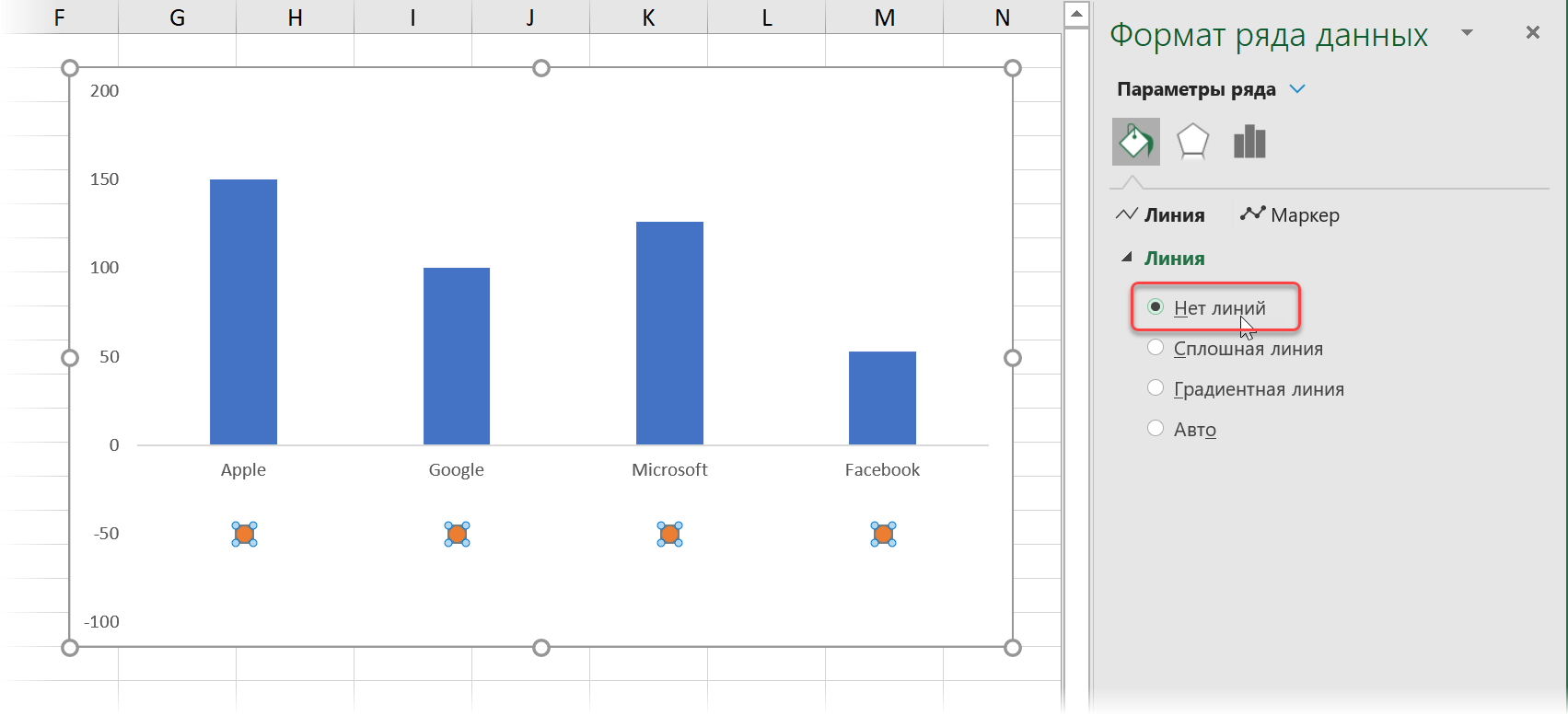The height and width of the screenshot is (715, 1568).
Task: Select the Градиентная линия radio button
Action: (1156, 388)
